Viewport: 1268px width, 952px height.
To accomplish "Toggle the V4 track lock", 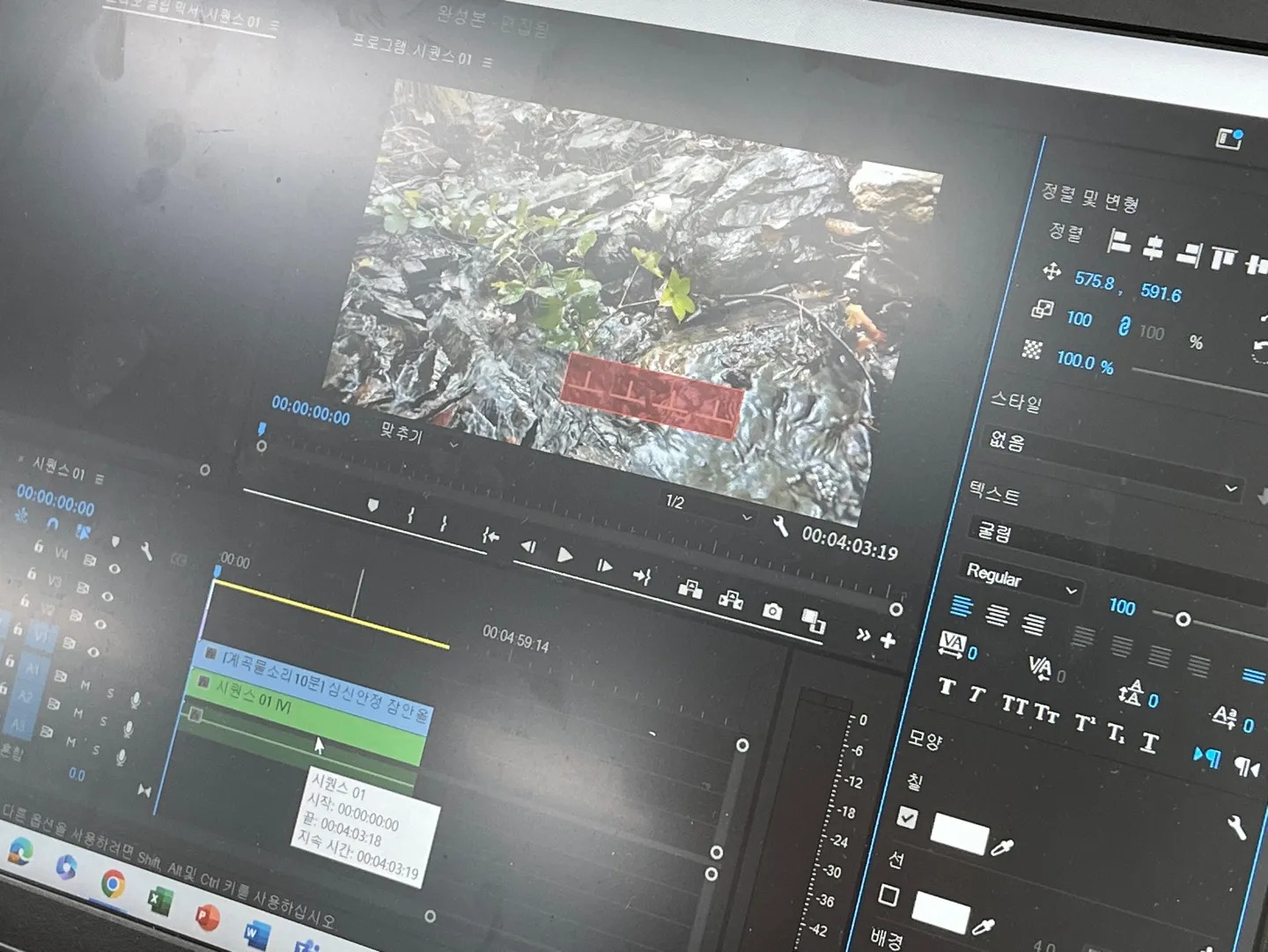I will pyautogui.click(x=38, y=547).
